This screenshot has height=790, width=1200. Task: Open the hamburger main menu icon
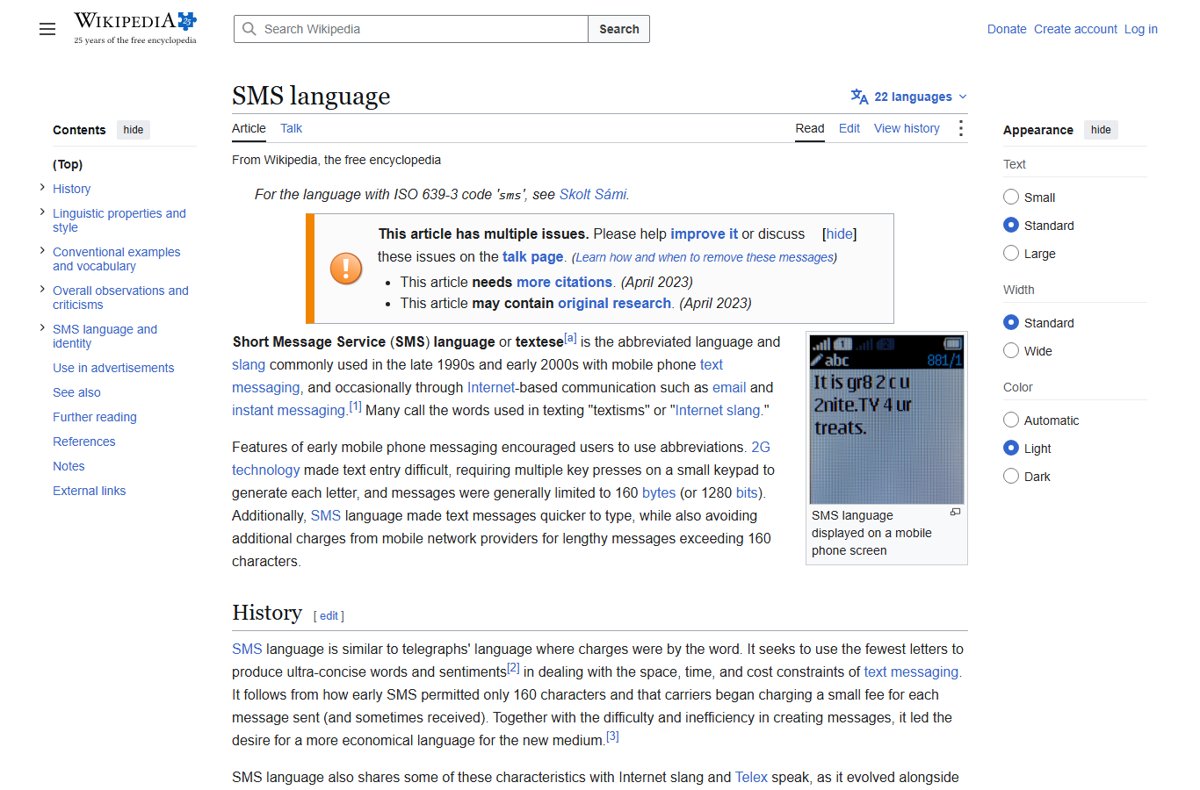coord(47,29)
